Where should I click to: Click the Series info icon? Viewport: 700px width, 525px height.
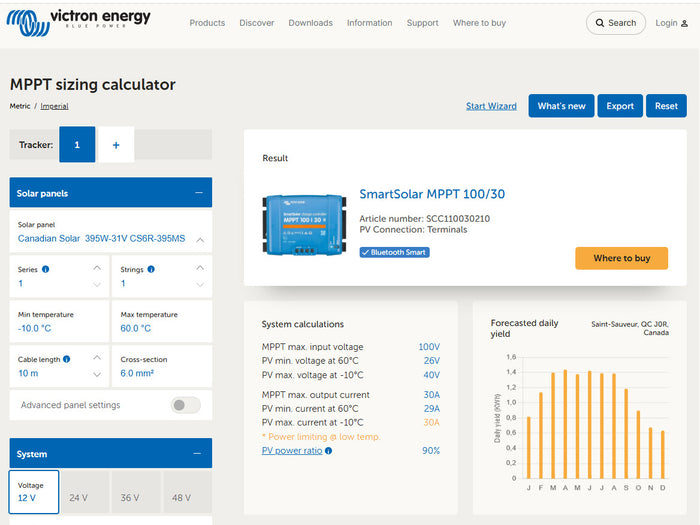point(46,269)
